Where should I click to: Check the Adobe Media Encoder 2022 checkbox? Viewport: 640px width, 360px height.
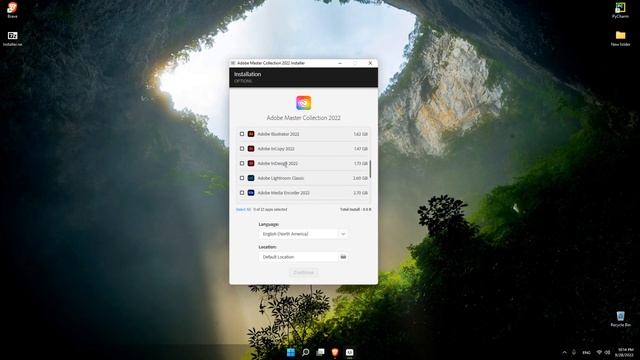coord(242,193)
